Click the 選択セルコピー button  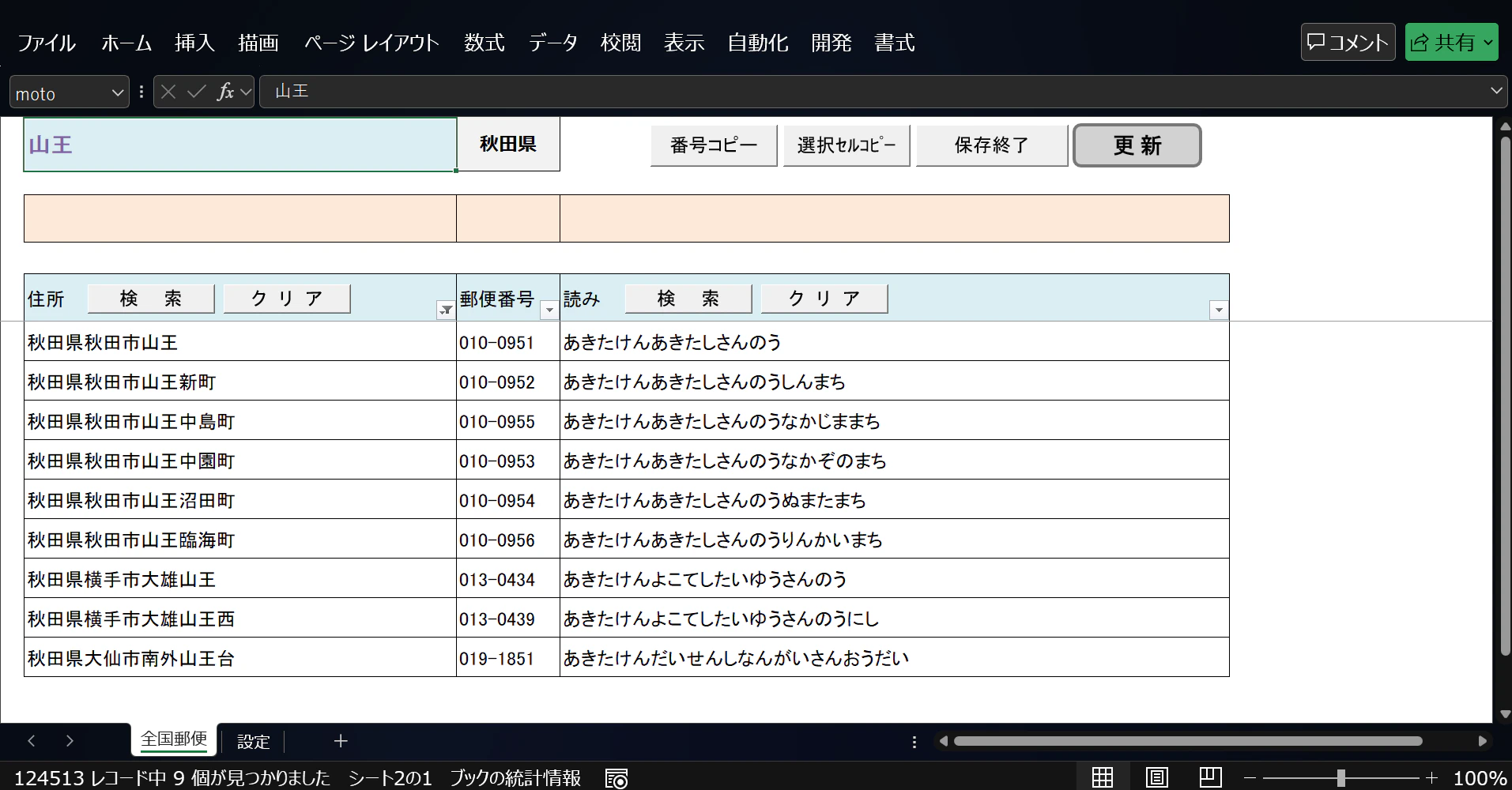[x=846, y=145]
